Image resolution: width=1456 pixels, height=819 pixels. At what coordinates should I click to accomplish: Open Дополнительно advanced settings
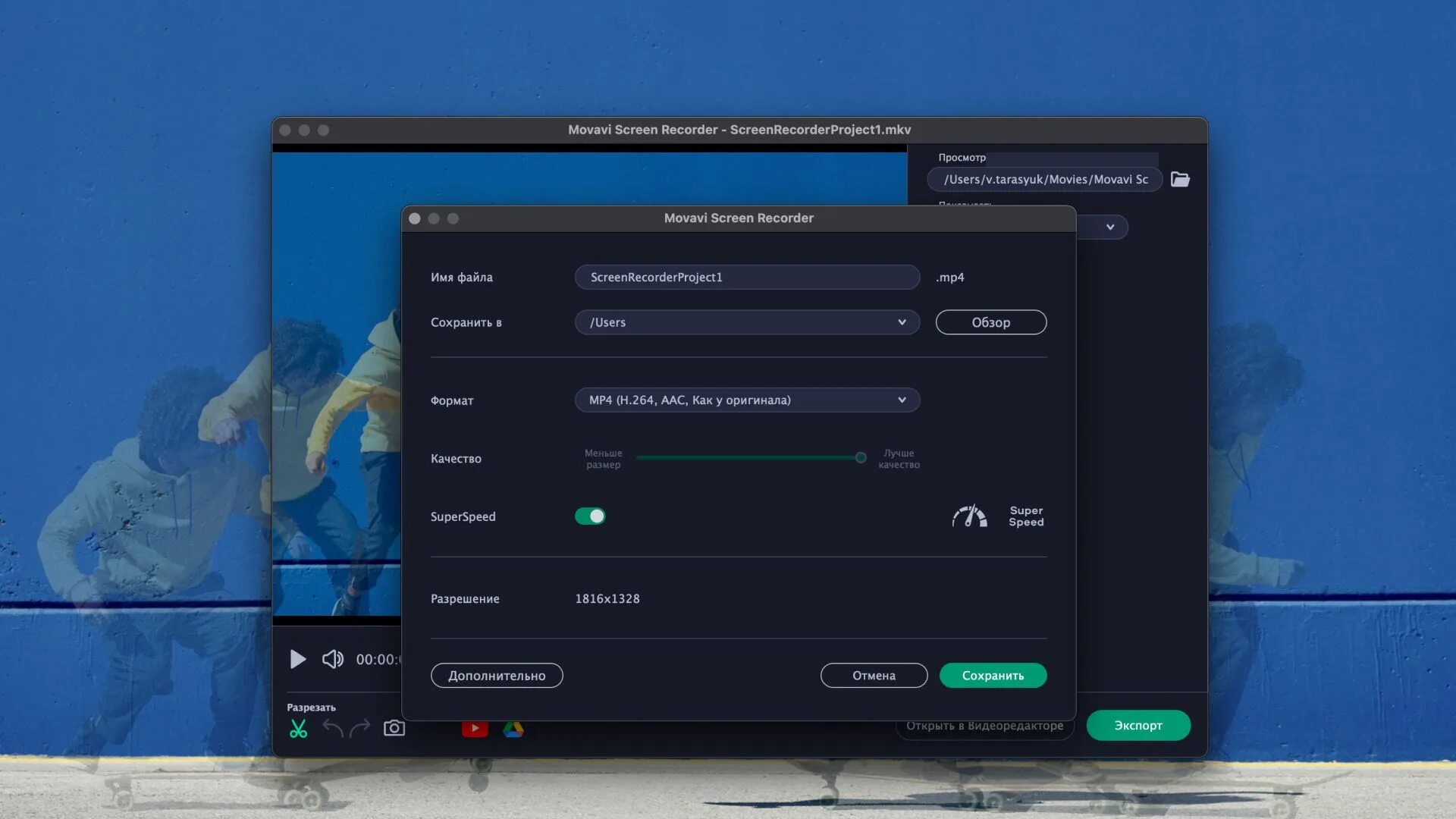pyautogui.click(x=497, y=676)
